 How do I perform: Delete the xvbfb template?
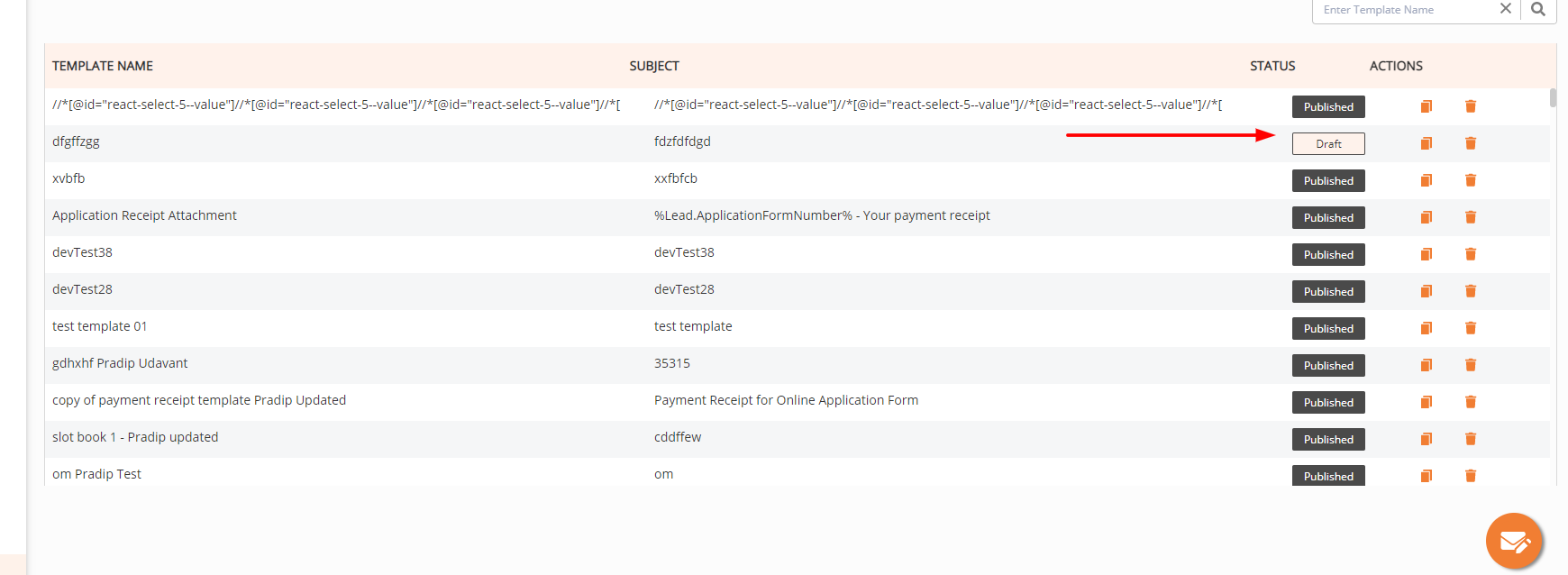1471,180
